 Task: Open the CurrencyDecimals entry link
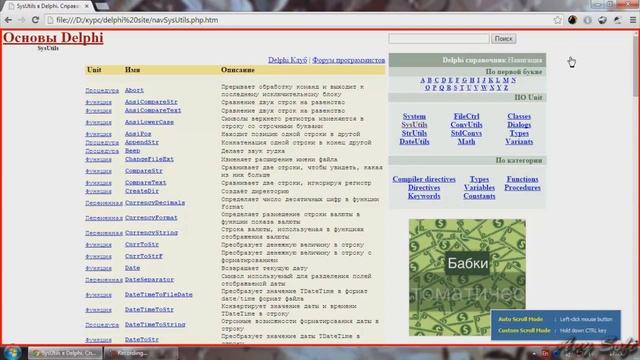(155, 203)
